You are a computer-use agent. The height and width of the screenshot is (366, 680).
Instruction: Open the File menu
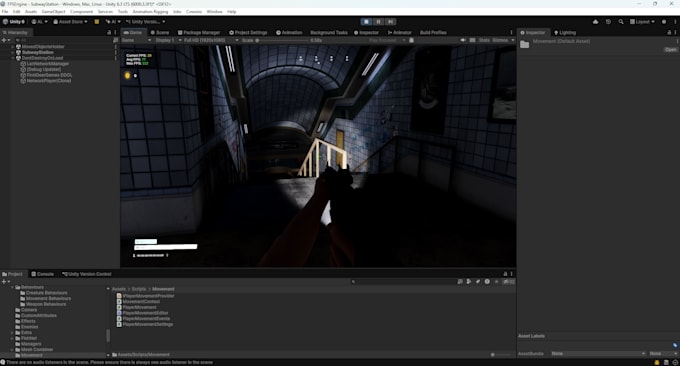tap(5, 12)
